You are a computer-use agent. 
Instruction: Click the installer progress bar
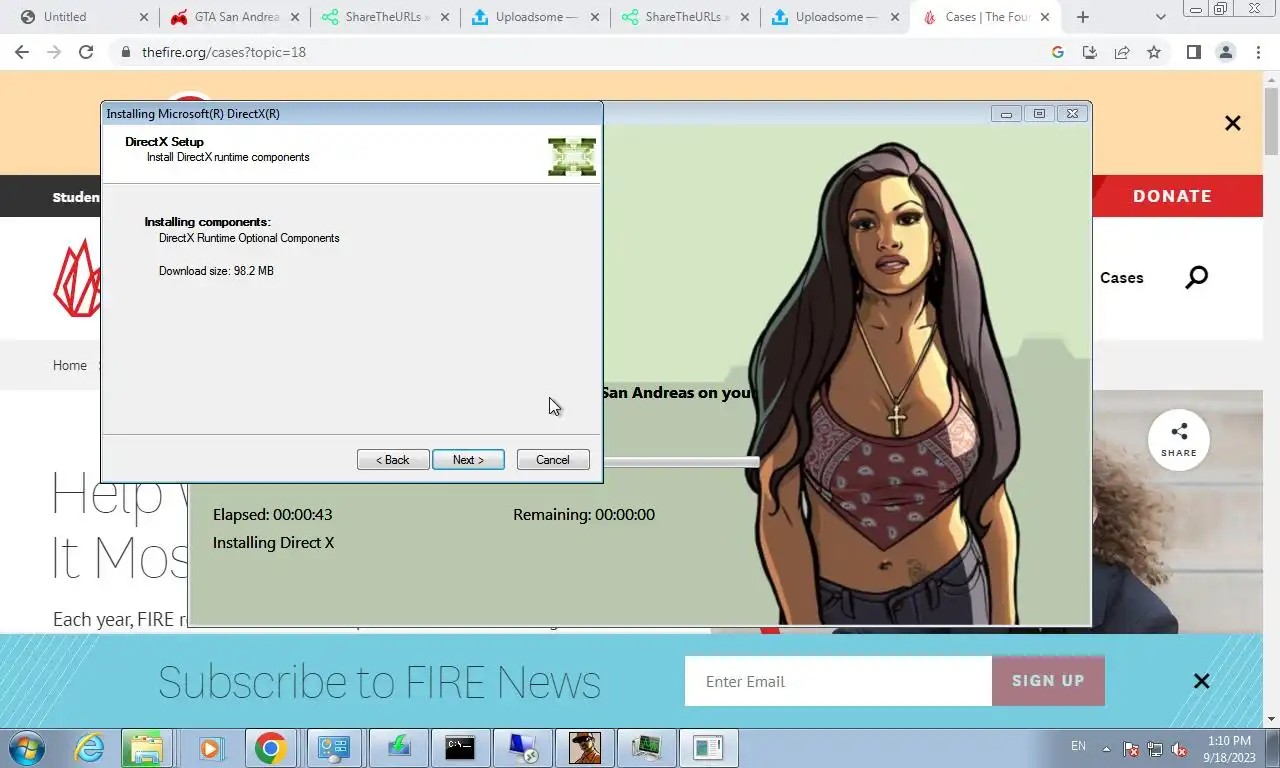[680, 462]
